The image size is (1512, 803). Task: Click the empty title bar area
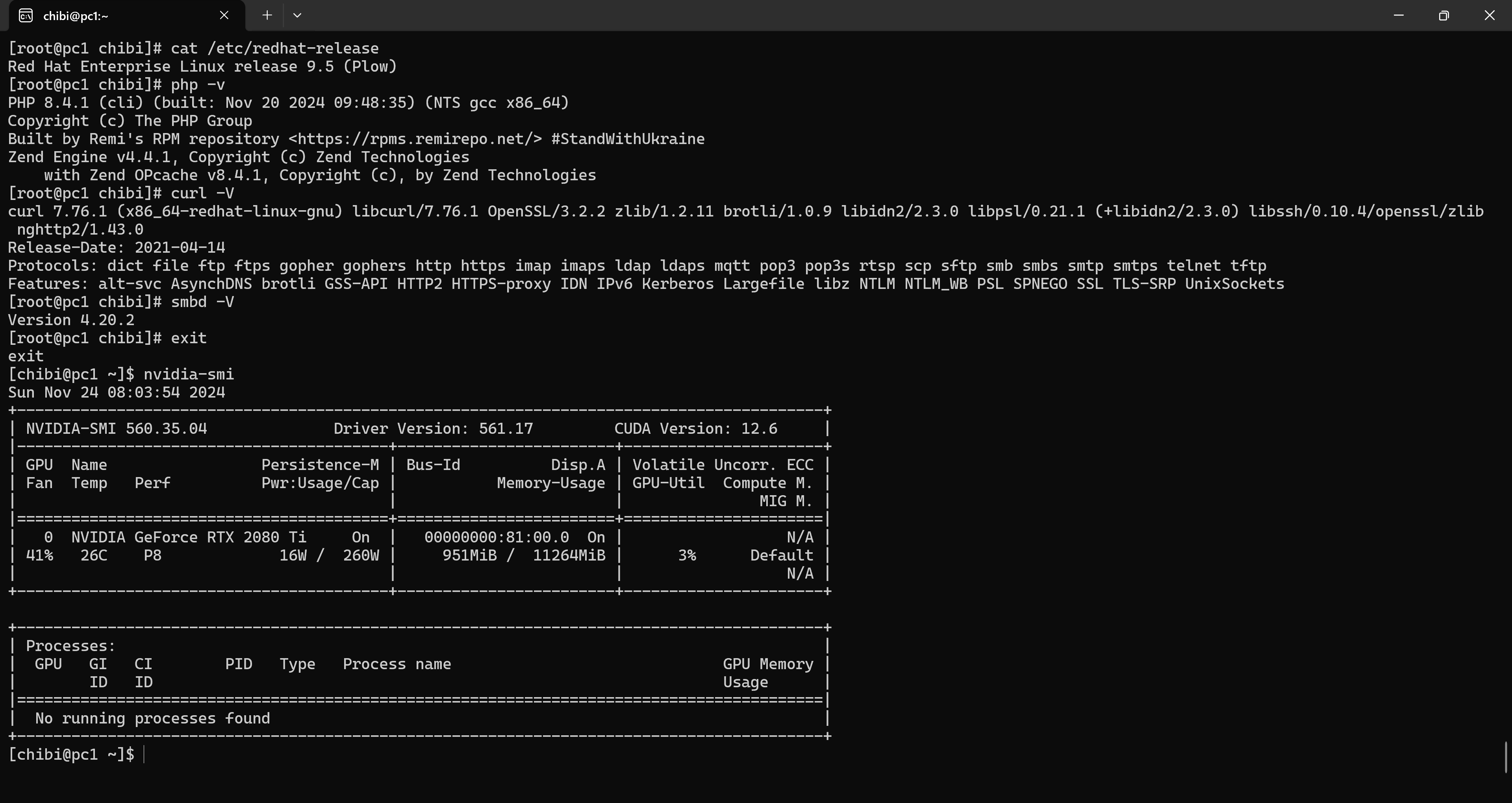click(822, 15)
